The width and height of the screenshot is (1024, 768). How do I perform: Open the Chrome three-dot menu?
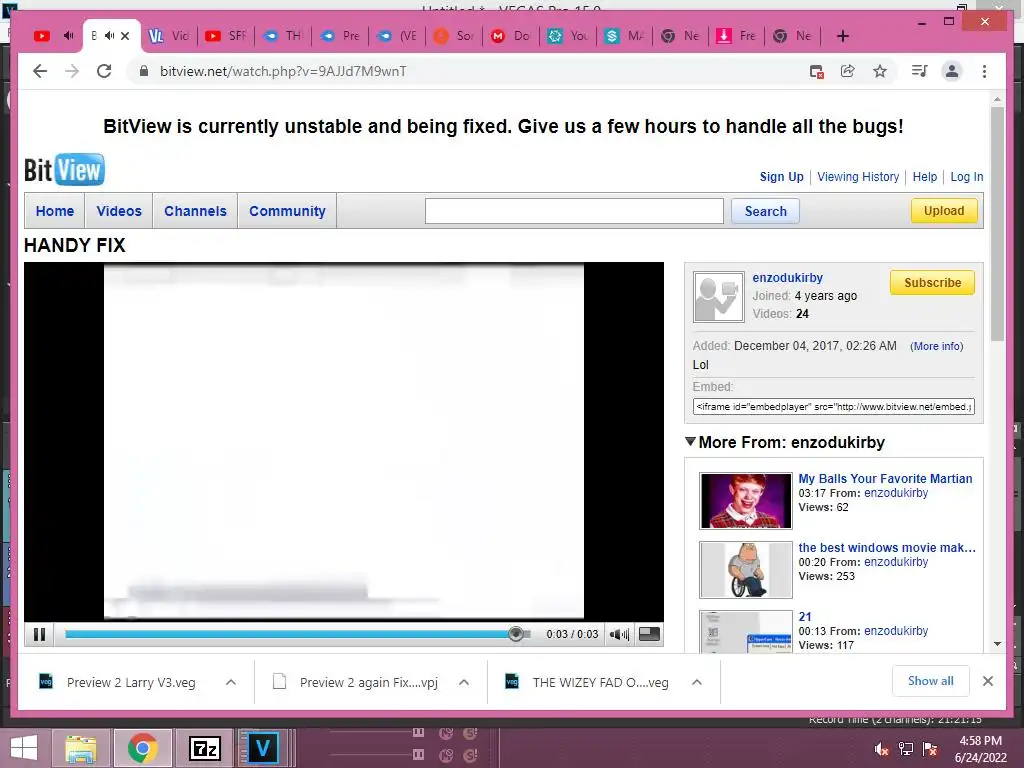(984, 71)
